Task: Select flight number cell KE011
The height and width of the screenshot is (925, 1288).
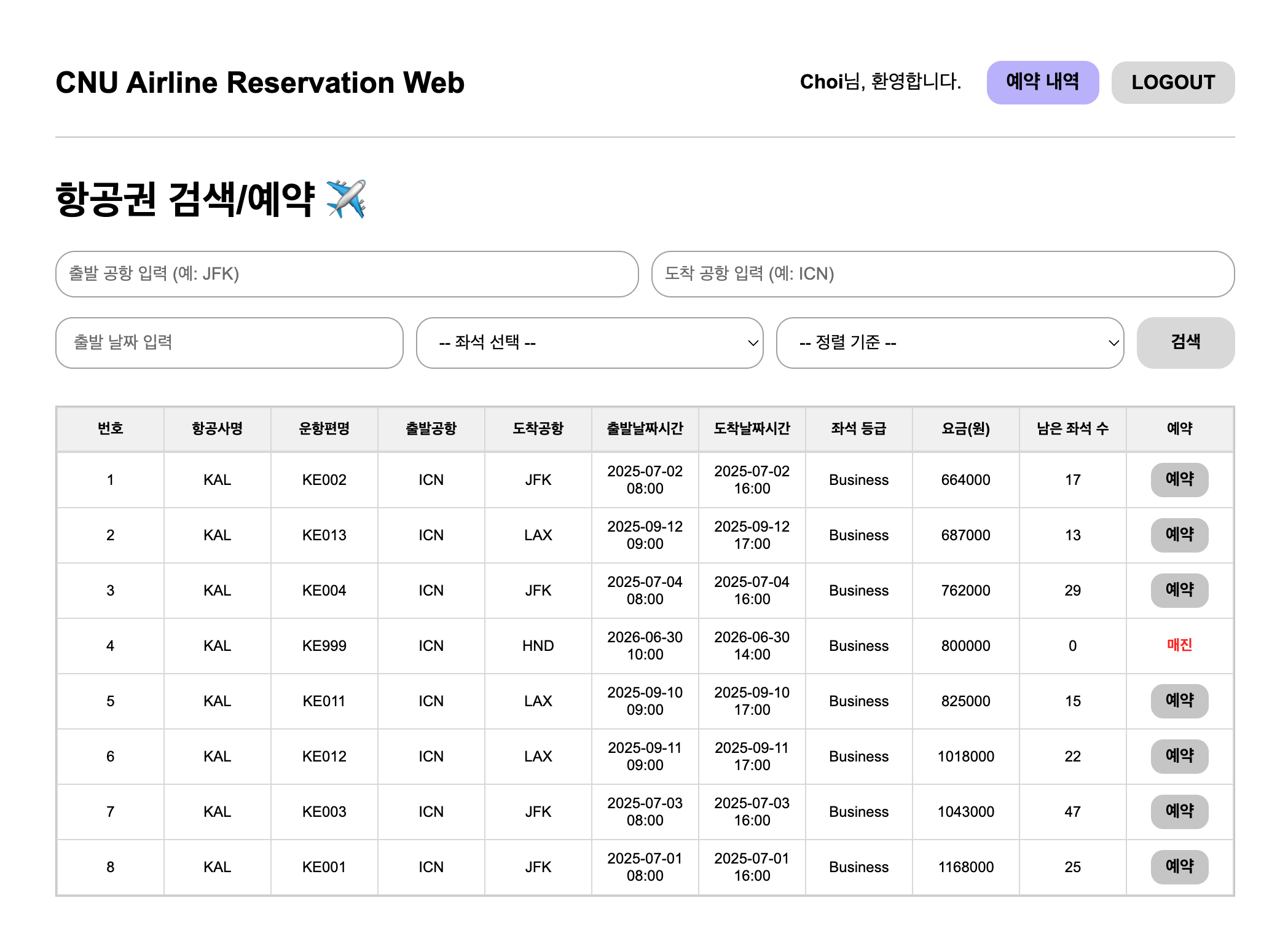Action: click(324, 701)
